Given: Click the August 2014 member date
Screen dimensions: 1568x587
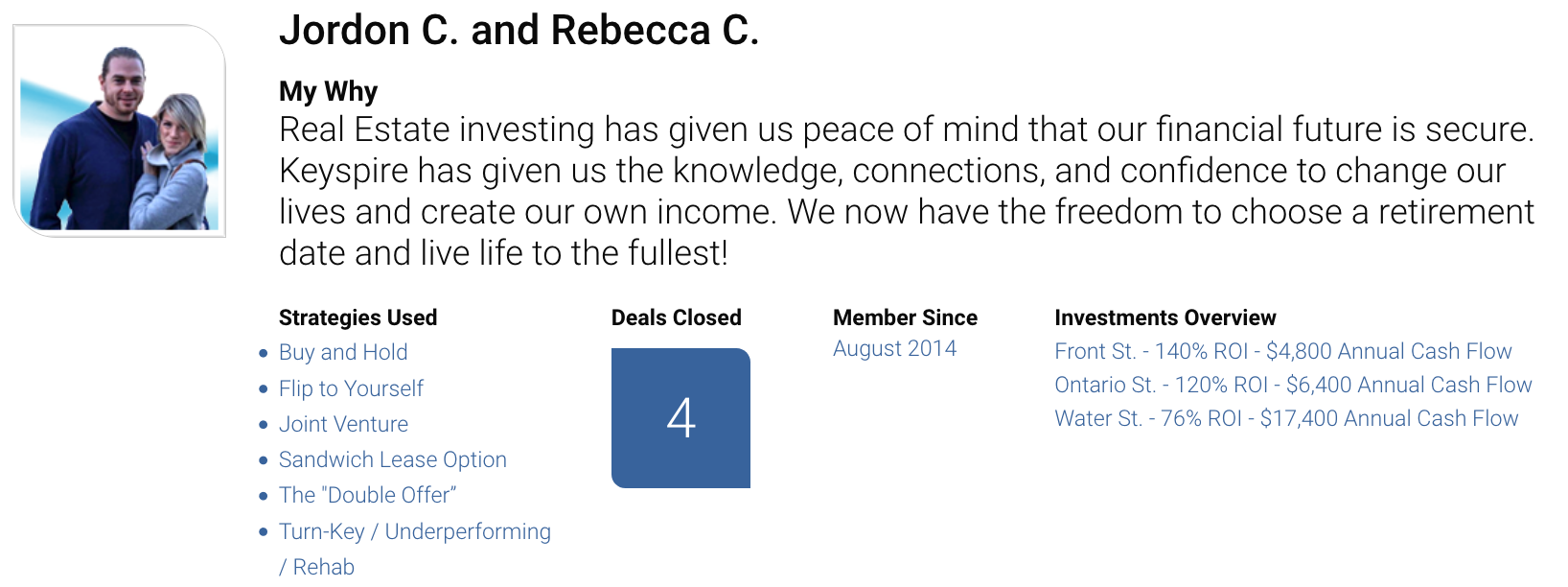Looking at the screenshot, I should pos(894,348).
